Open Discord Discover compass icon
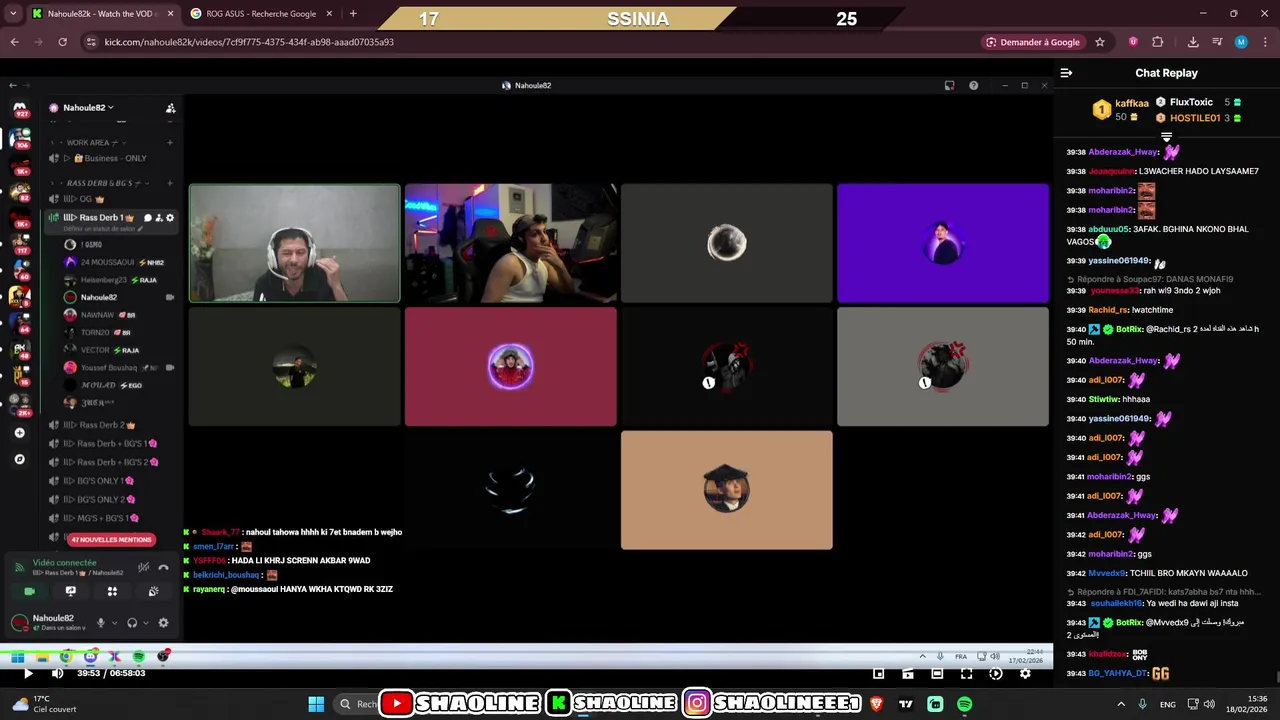 [19, 460]
